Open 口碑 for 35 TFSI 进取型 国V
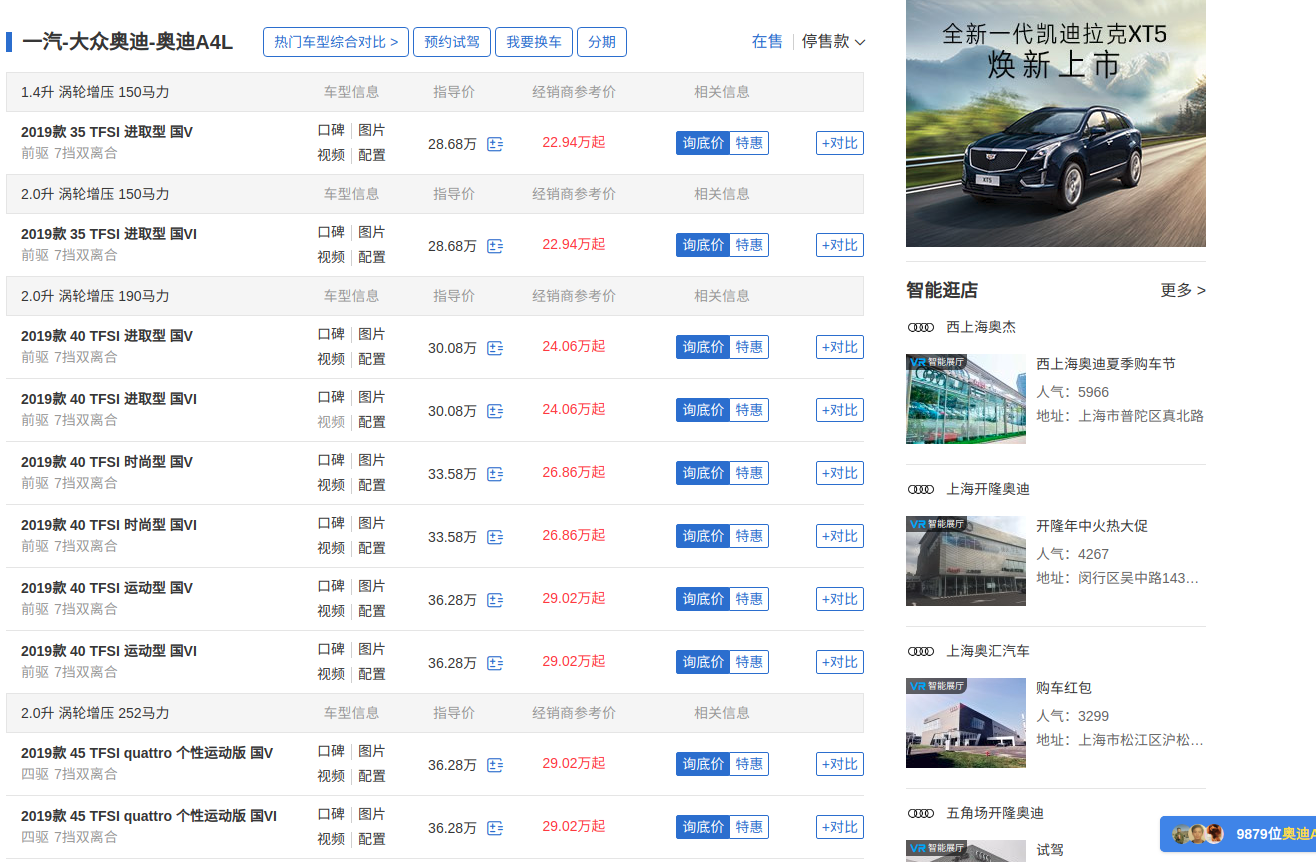The image size is (1316, 862). tap(331, 131)
